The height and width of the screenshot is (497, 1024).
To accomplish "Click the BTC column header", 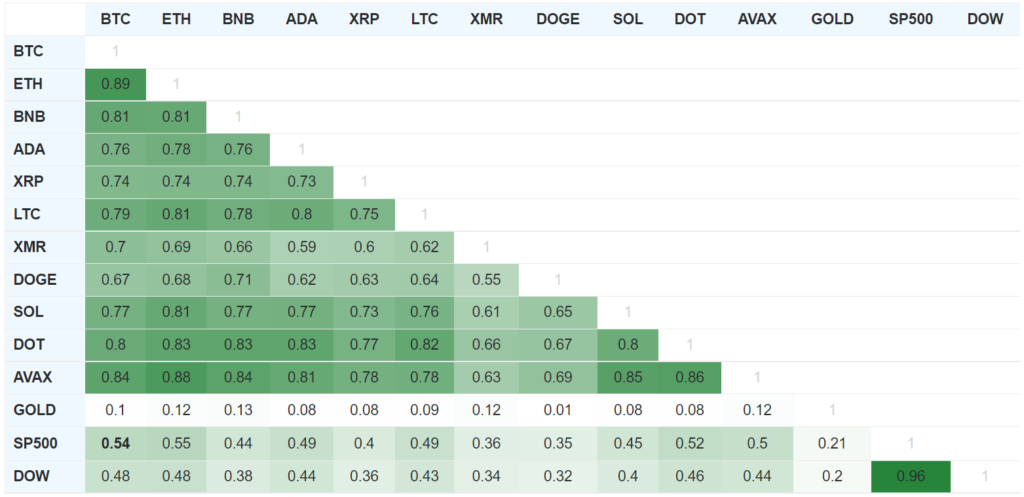I will pyautogui.click(x=115, y=19).
